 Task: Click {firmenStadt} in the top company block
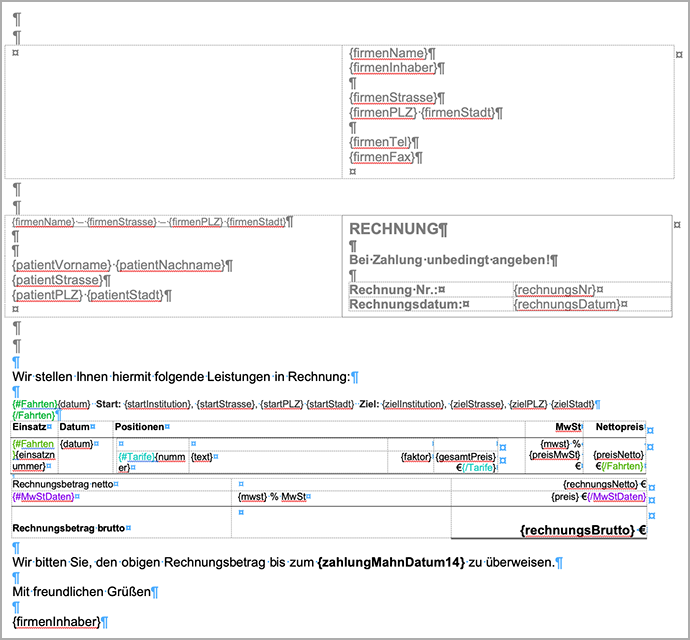[x=458, y=112]
